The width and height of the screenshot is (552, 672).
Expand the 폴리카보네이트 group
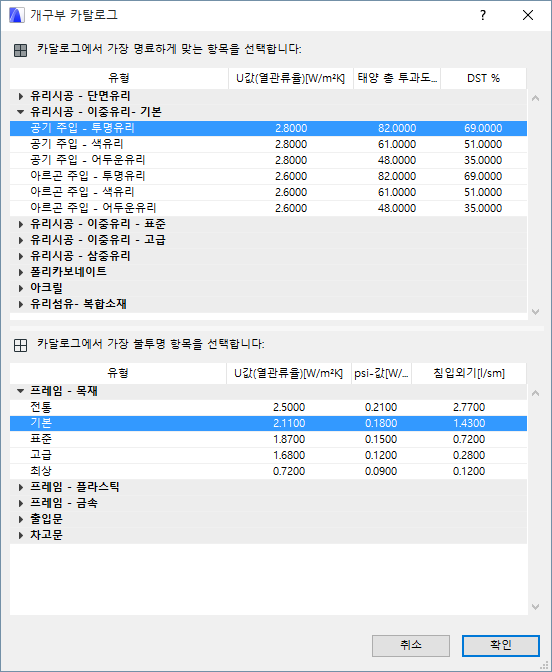coord(21,272)
